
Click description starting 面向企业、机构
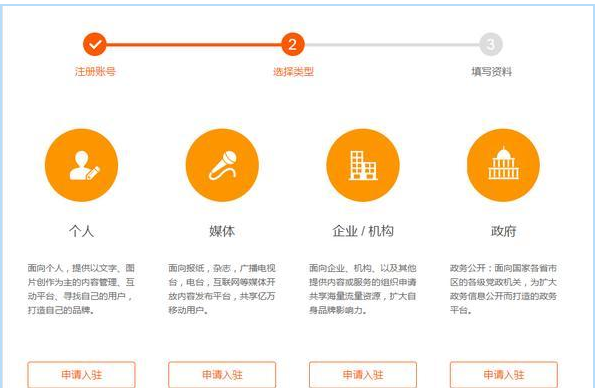tap(363, 289)
